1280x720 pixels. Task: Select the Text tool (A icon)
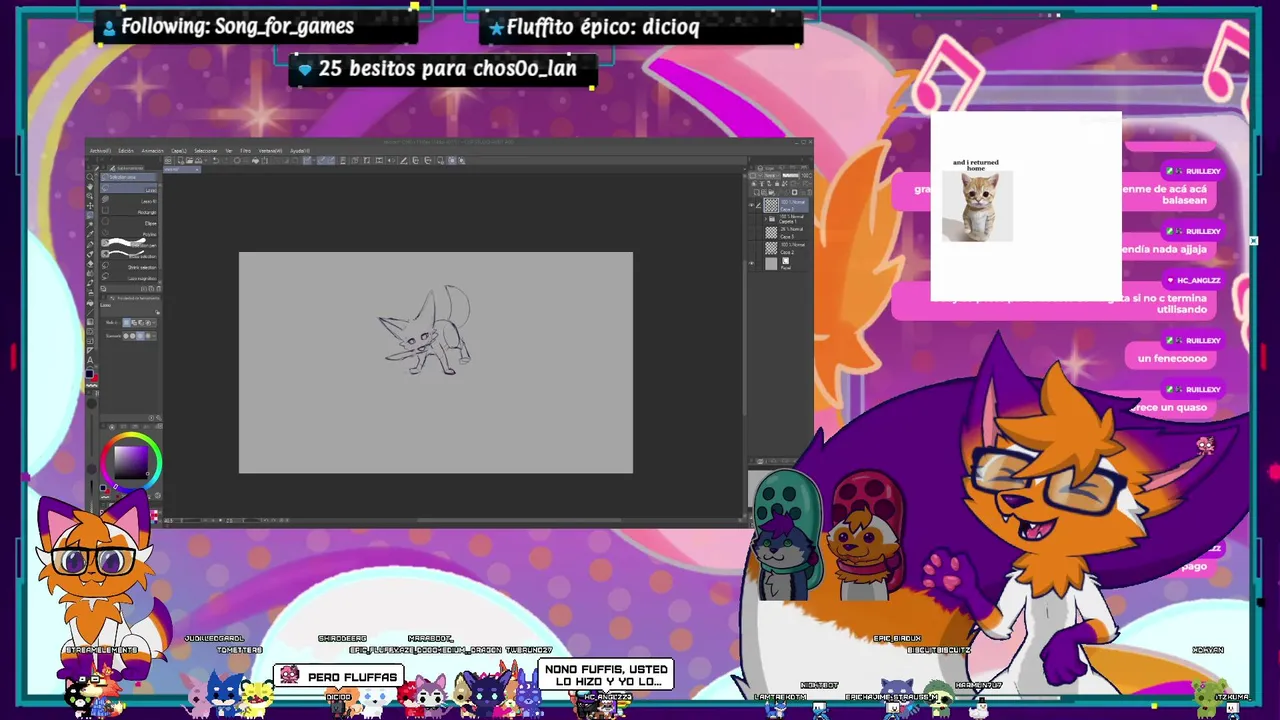90,360
